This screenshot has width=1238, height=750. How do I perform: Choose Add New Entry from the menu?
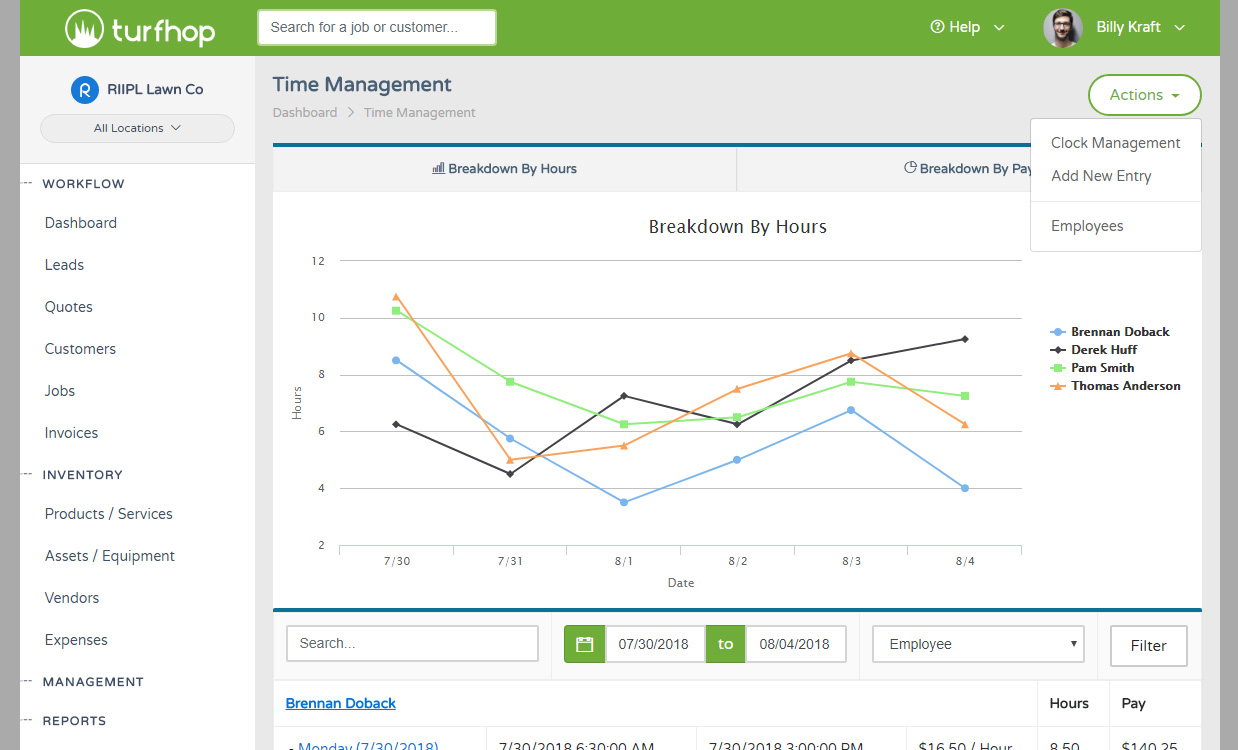(1101, 176)
